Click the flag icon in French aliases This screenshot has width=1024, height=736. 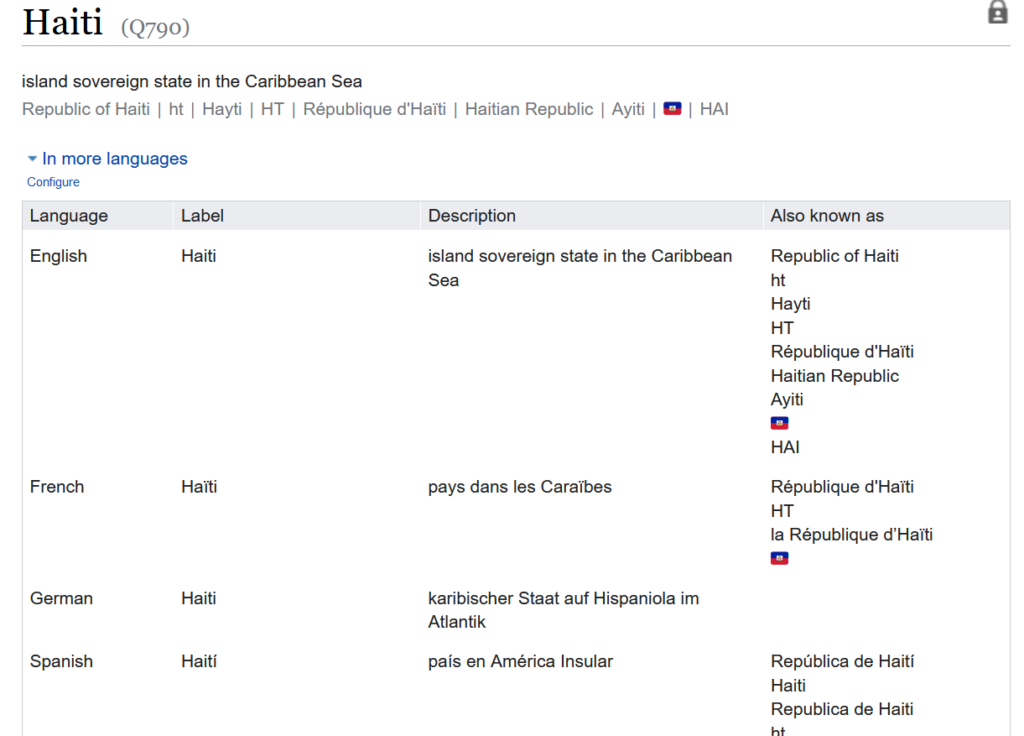pyautogui.click(x=779, y=557)
